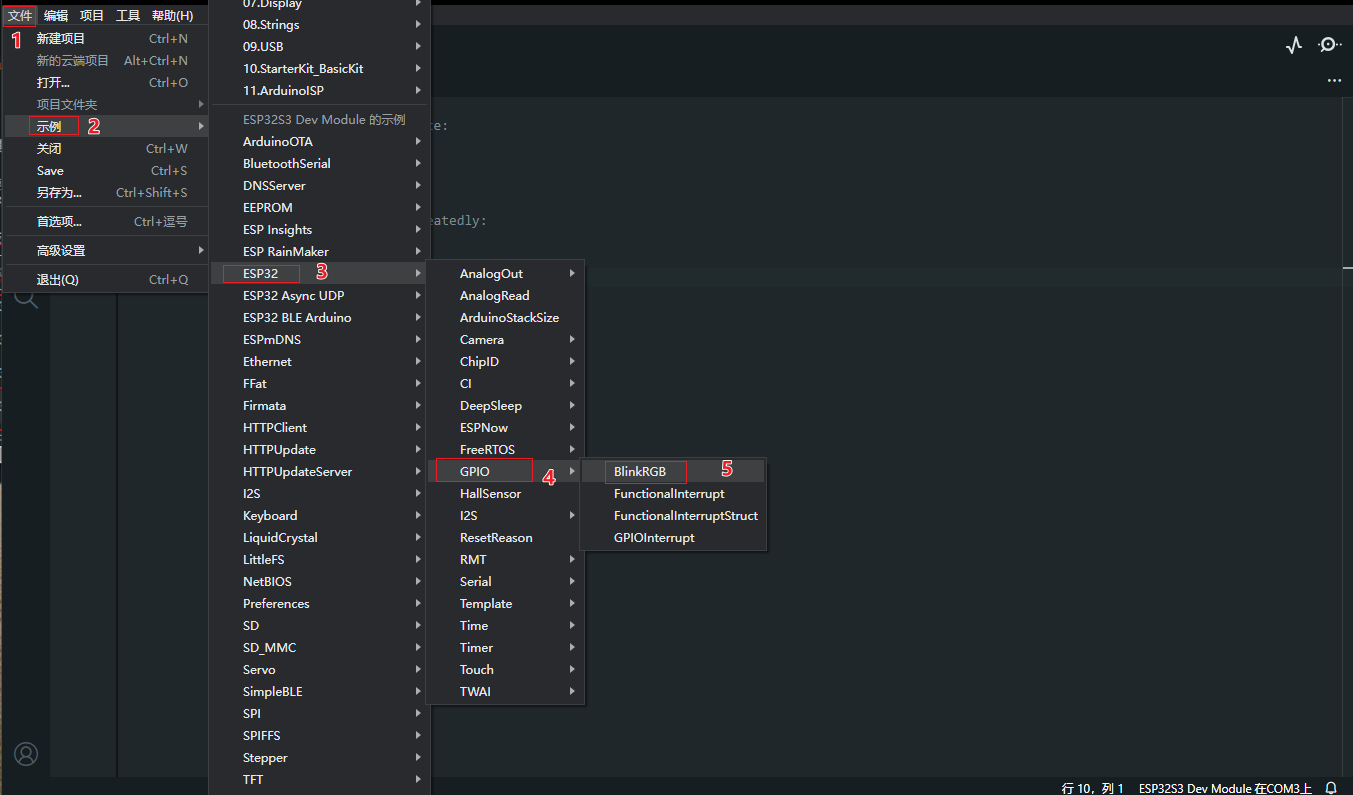Screen dimensions: 1353x795
Task: Open the ESPmDNS examples submenu
Action: click(319, 340)
